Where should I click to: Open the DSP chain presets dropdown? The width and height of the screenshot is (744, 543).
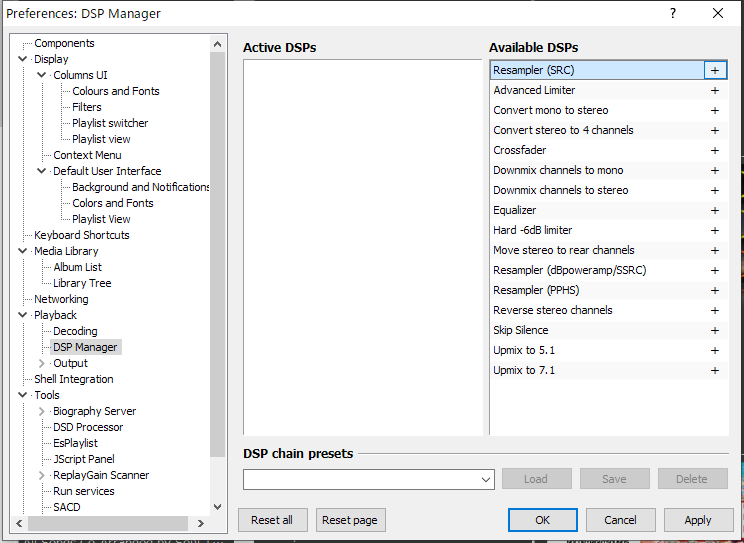(x=486, y=479)
